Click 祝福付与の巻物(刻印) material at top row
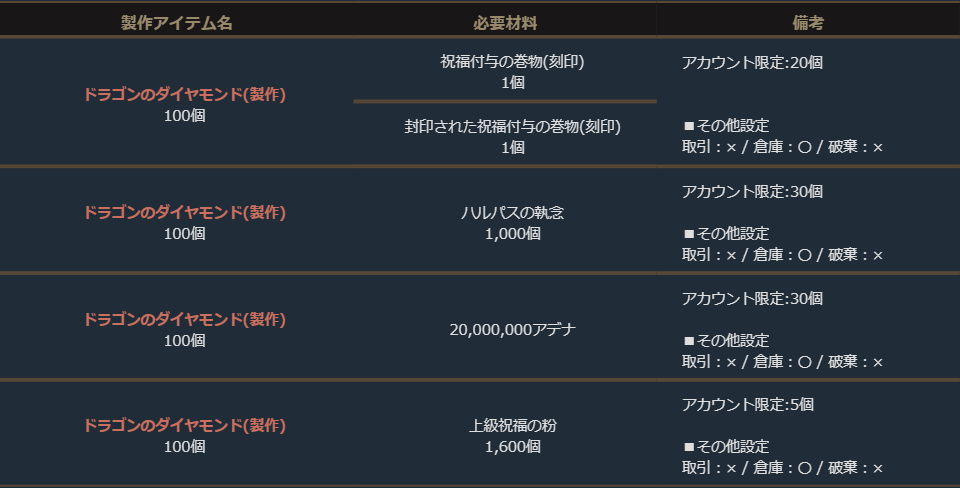The height and width of the screenshot is (488, 960). coord(513,62)
